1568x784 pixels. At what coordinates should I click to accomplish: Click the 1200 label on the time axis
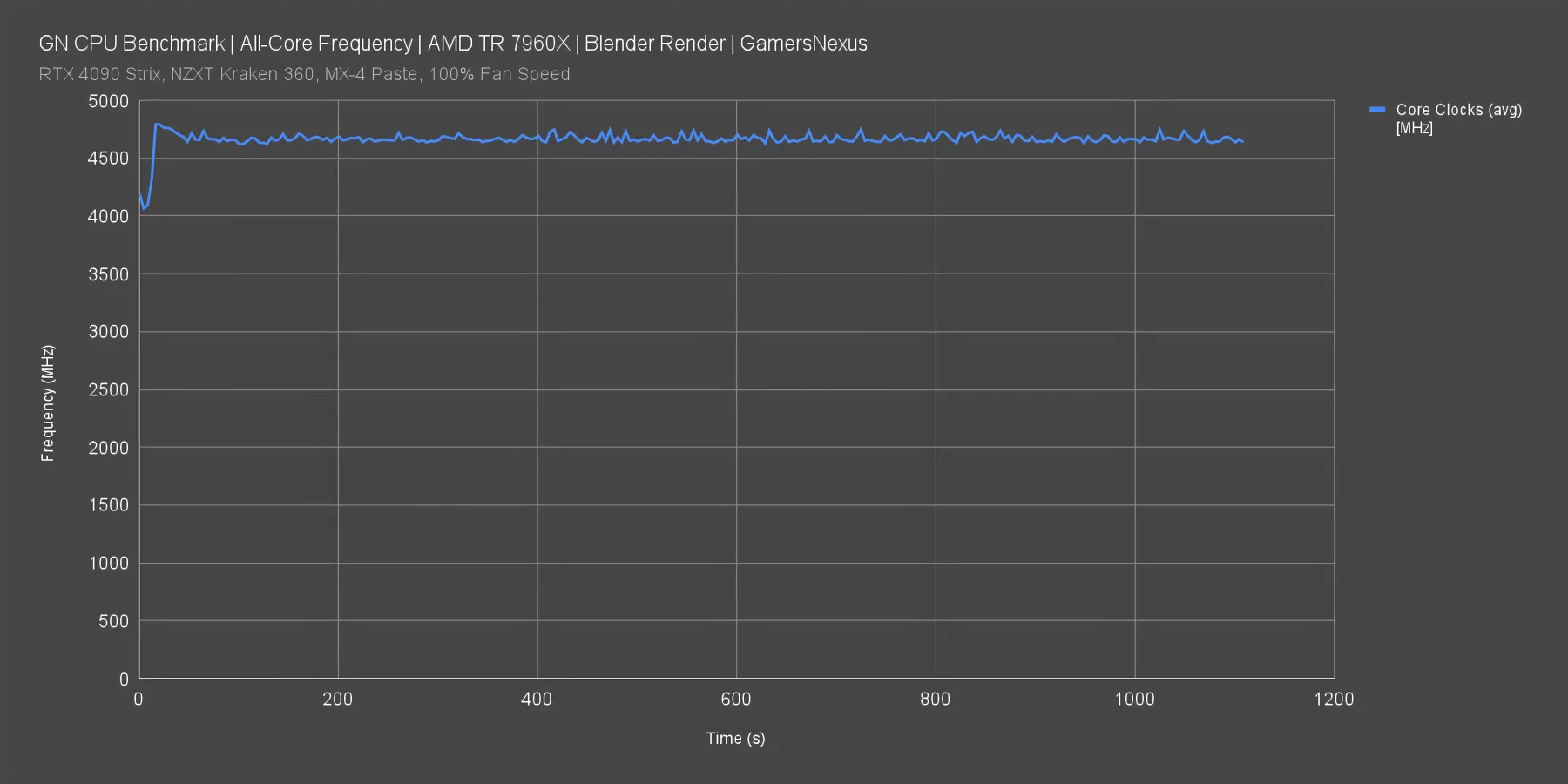click(1334, 699)
